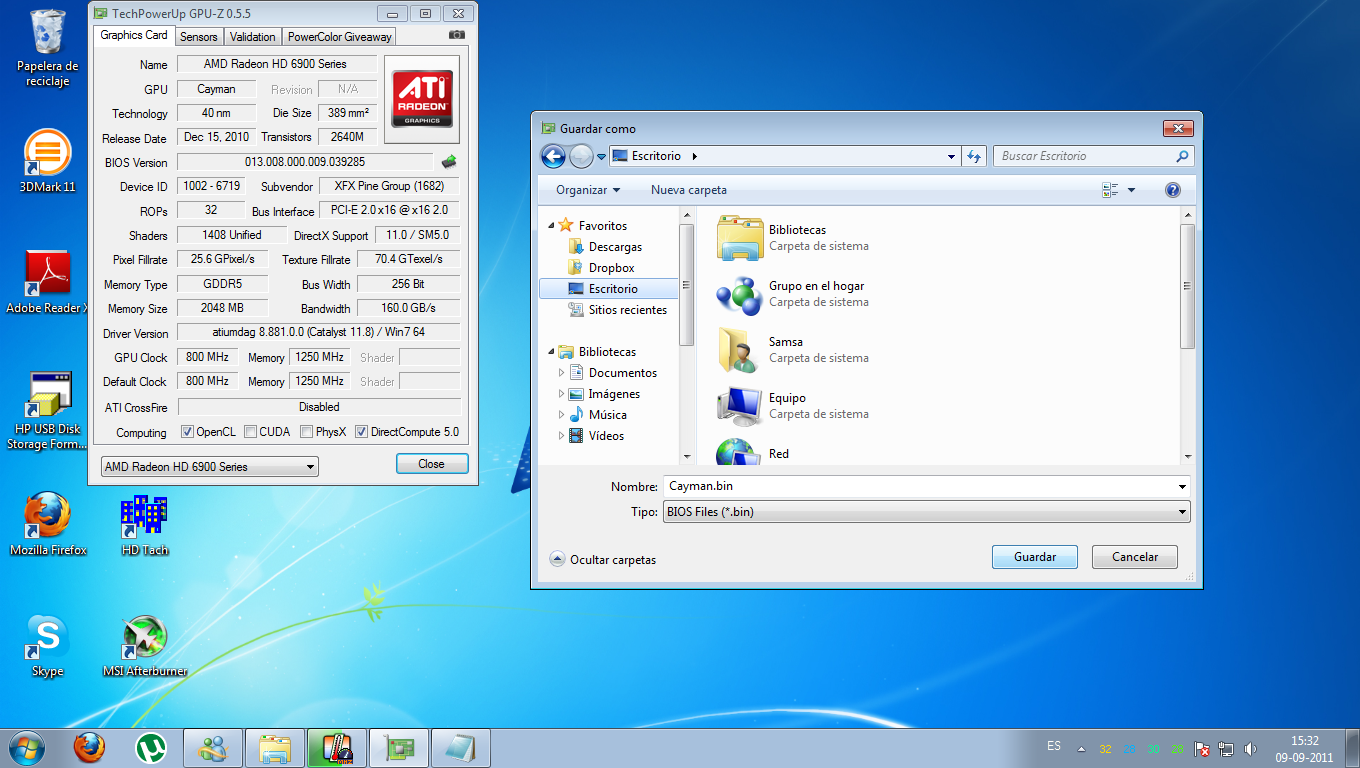This screenshot has height=768, width=1360.
Task: Click the ATI Radeon logo in GPU-Z
Action: (x=422, y=99)
